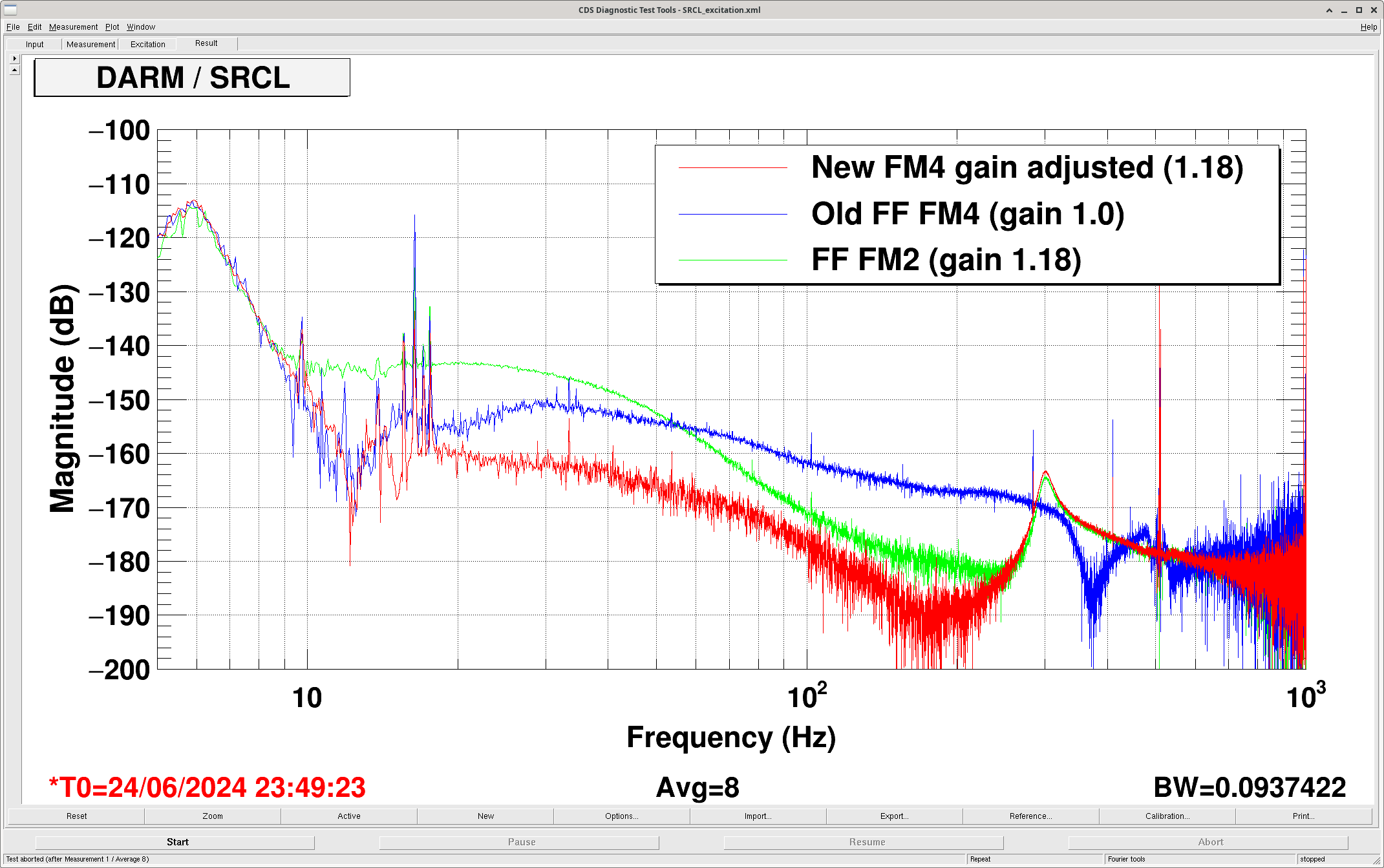Click the Active button
Viewport: 1384px width, 868px height.
(349, 816)
